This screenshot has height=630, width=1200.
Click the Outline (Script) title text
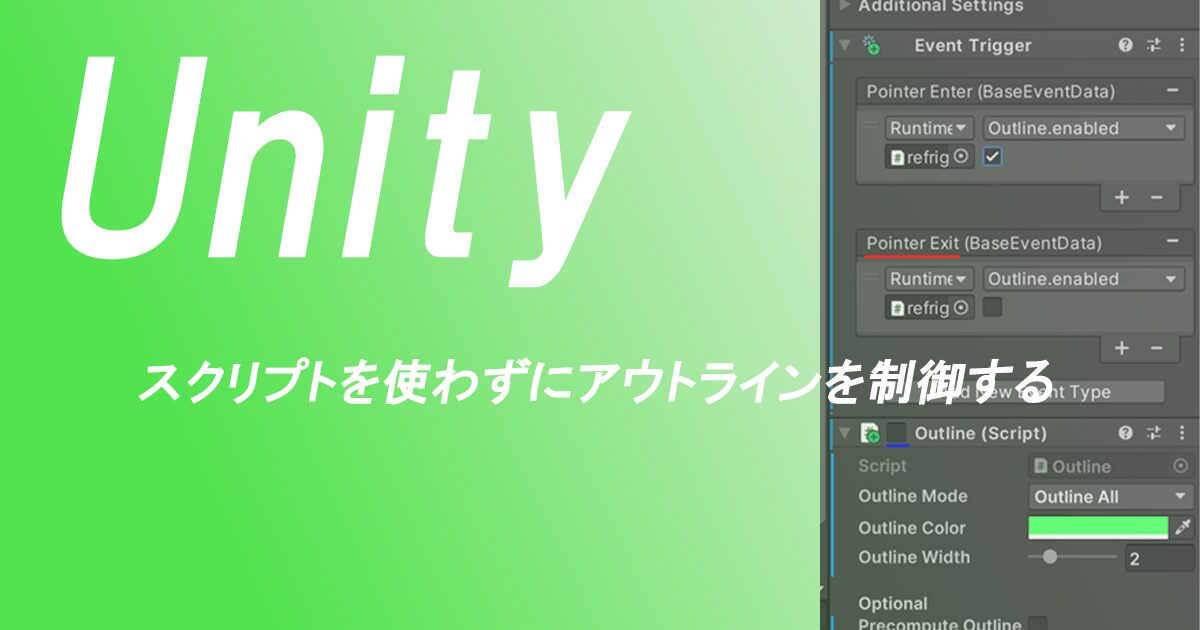[981, 433]
